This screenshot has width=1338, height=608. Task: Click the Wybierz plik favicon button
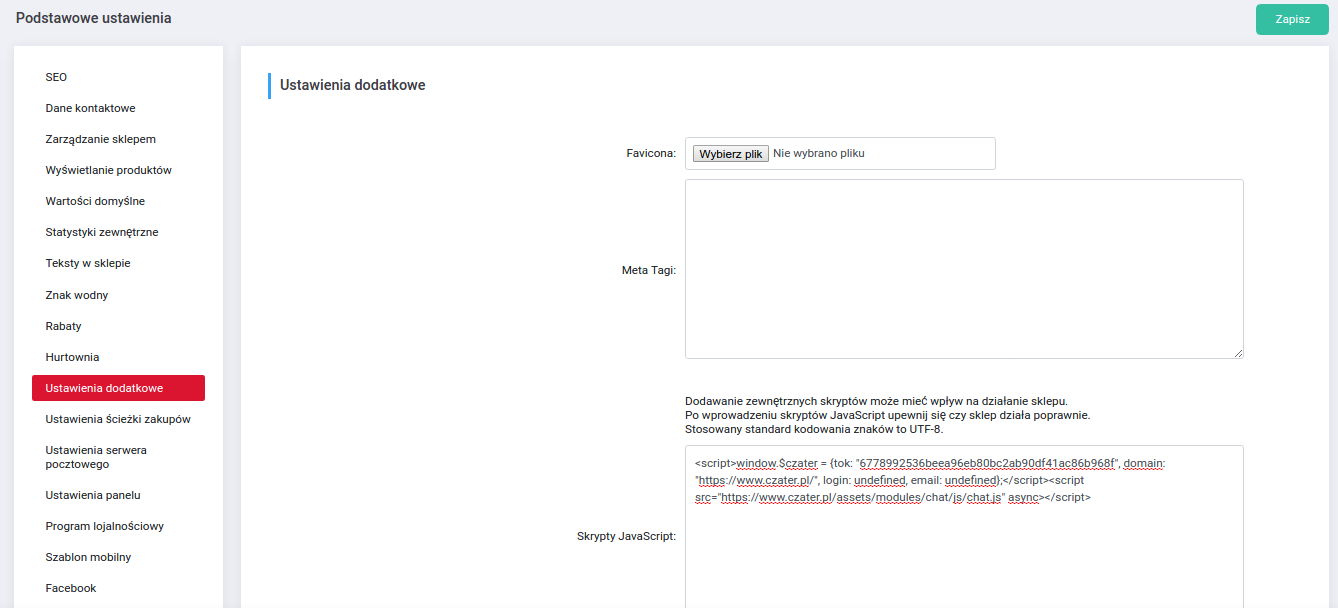(x=731, y=154)
